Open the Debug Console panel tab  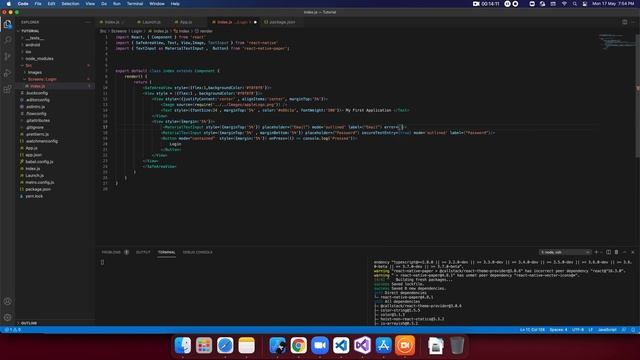pyautogui.click(x=197, y=252)
